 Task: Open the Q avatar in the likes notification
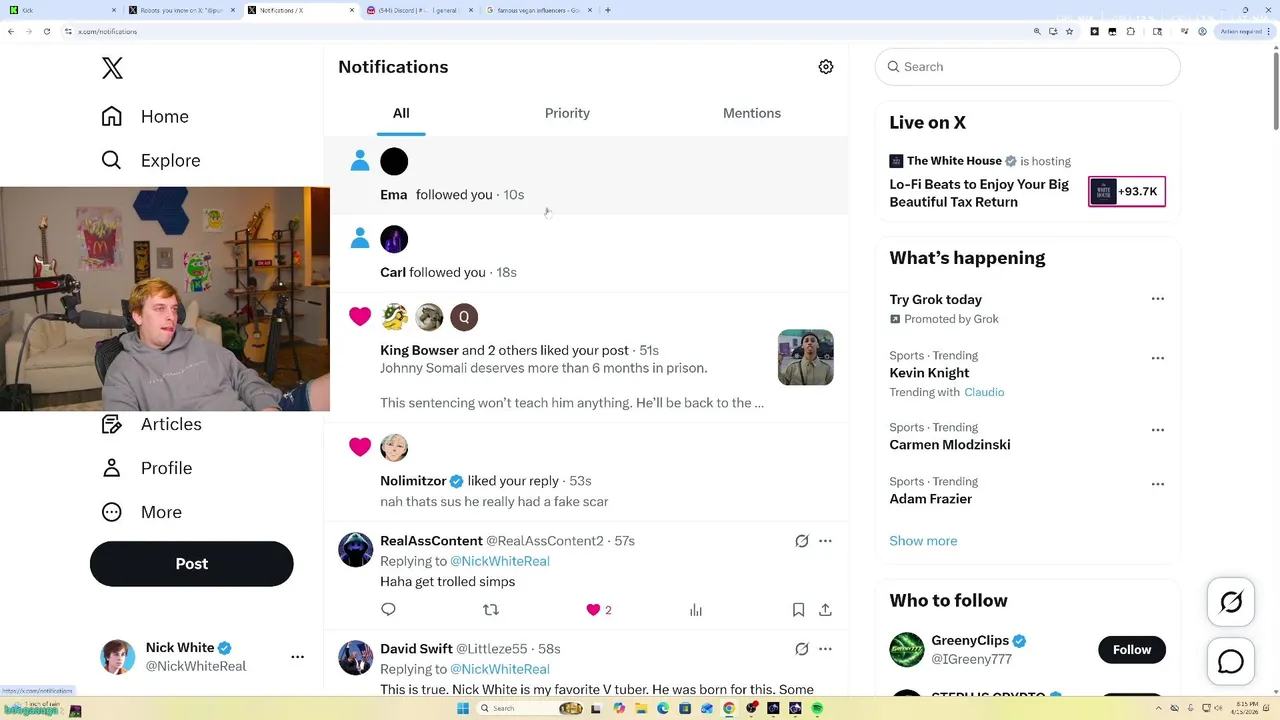[x=464, y=317]
